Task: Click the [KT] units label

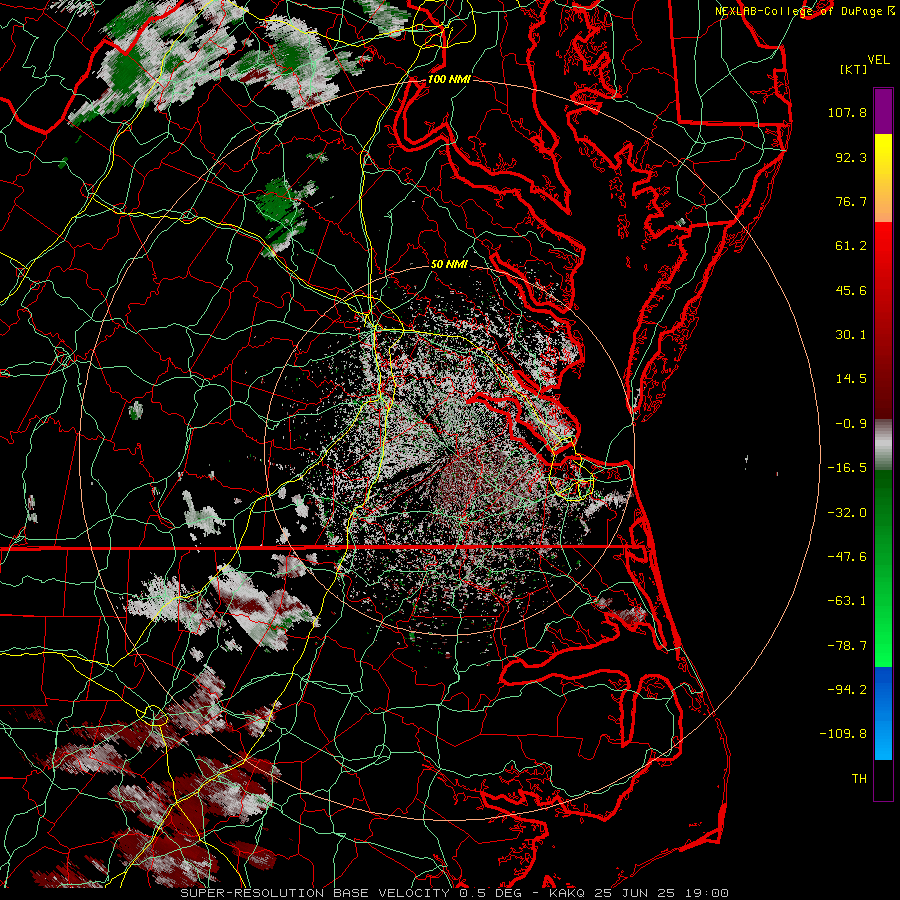Action: tap(853, 69)
